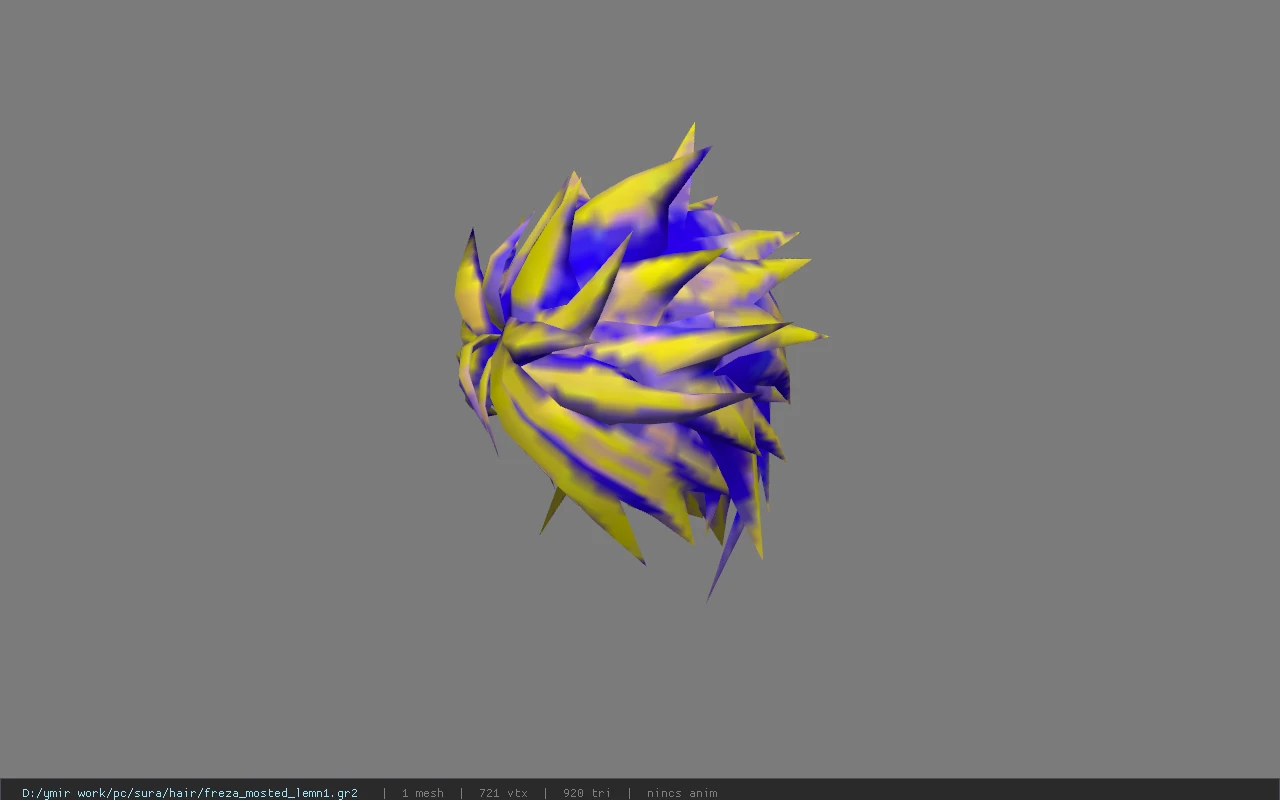Click the "1 mesh" status entry

[x=422, y=793]
